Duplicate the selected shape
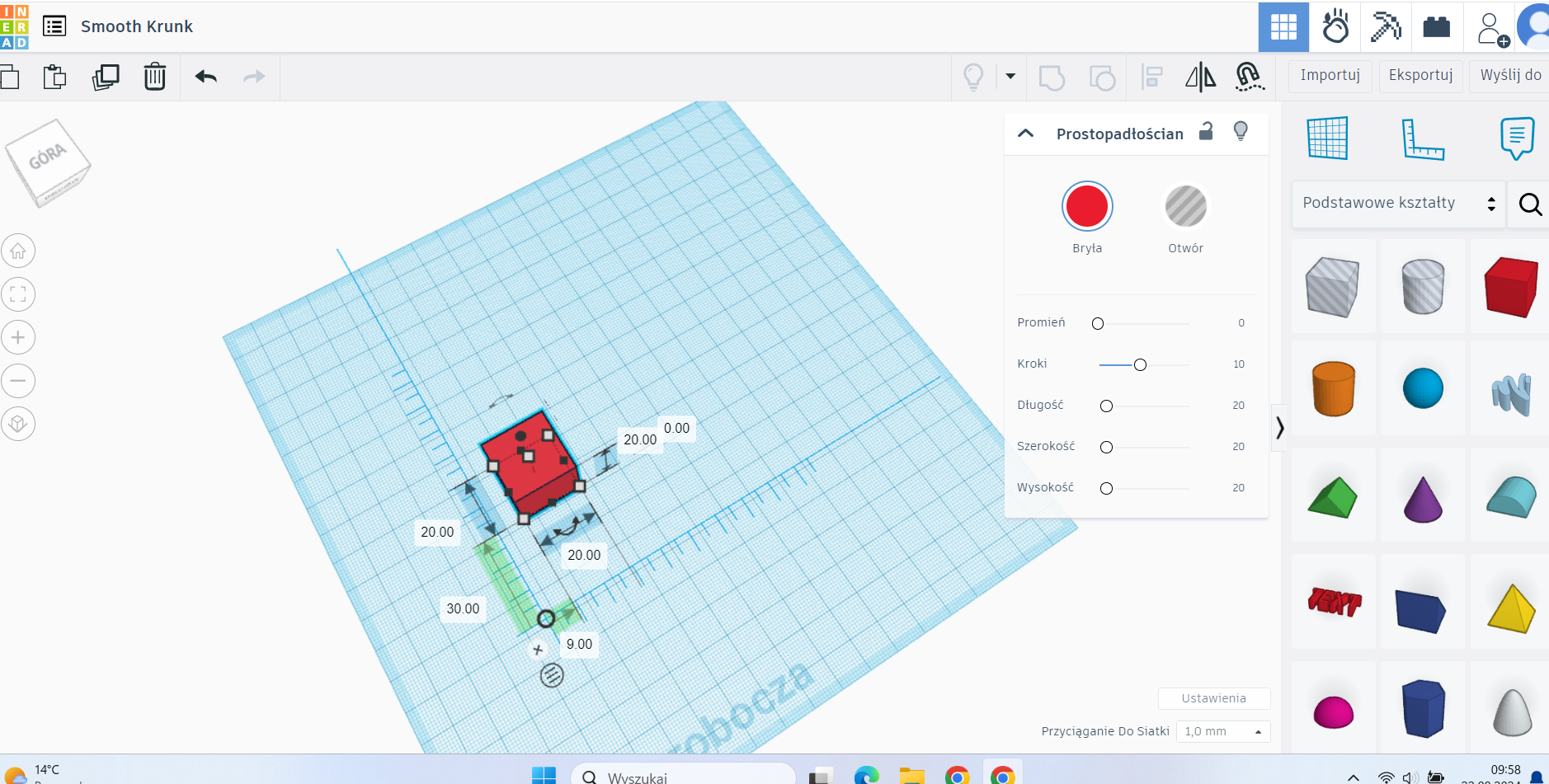This screenshot has width=1549, height=784. click(106, 77)
